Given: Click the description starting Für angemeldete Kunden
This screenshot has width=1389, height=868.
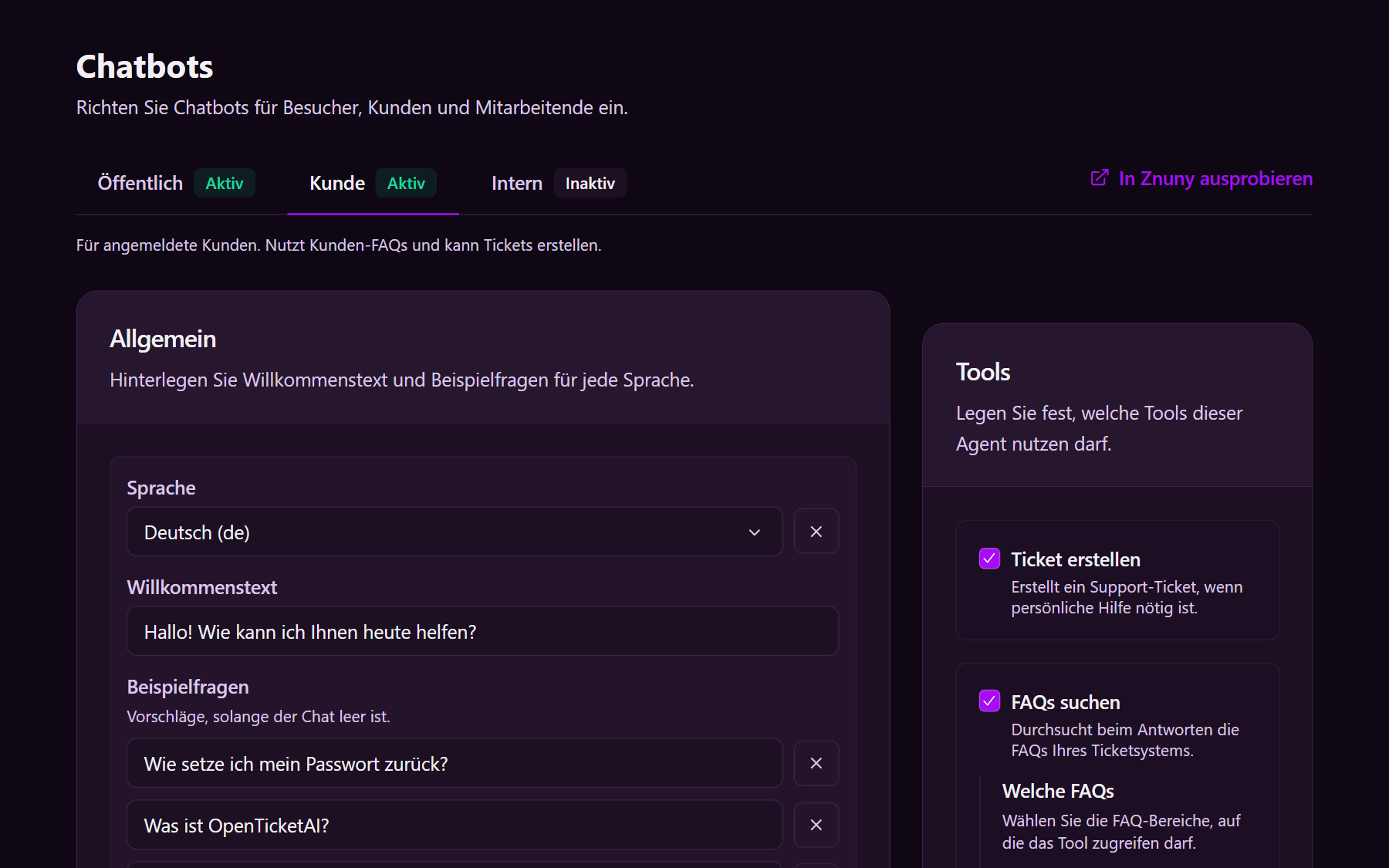Looking at the screenshot, I should pos(339,245).
